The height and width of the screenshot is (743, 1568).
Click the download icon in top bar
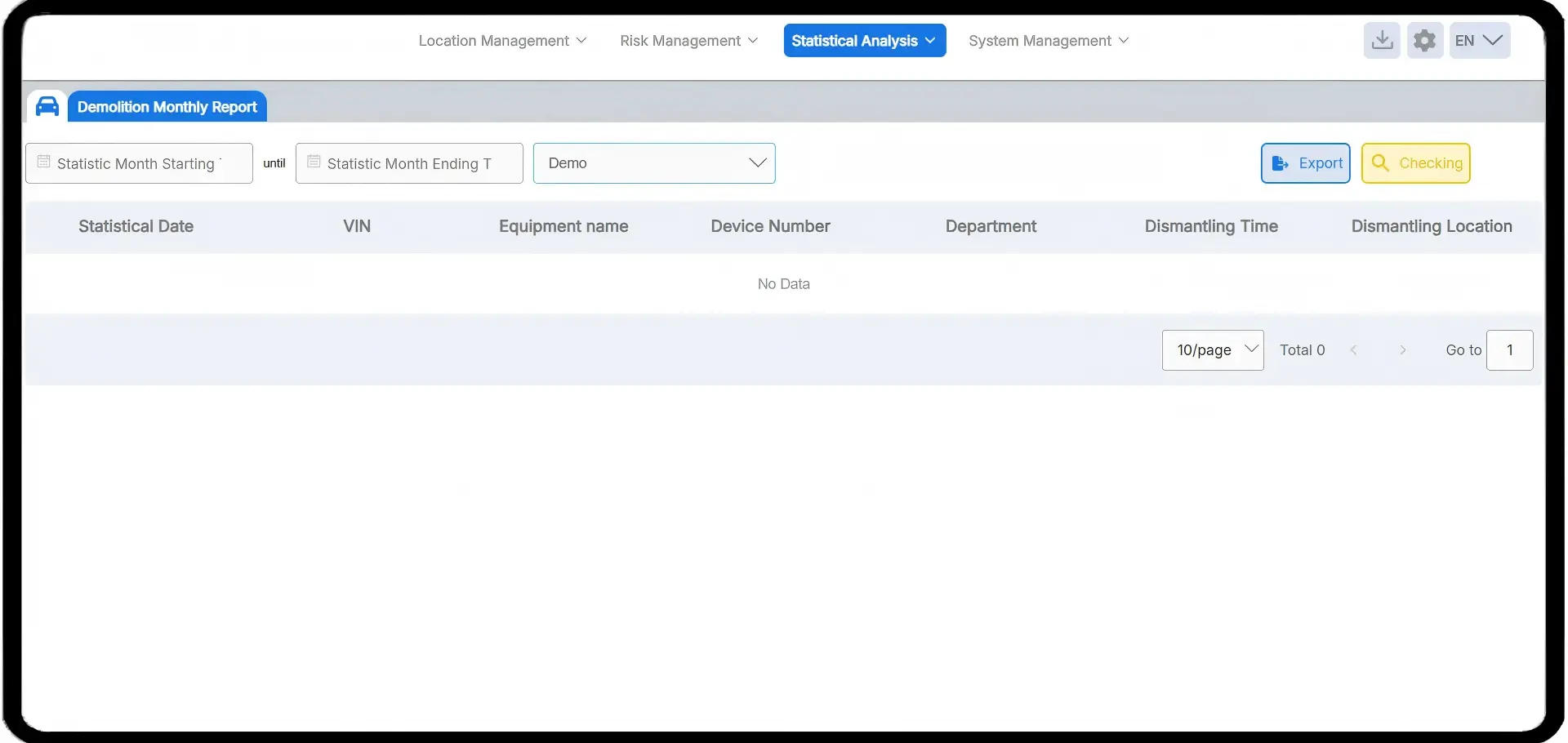[x=1382, y=40]
